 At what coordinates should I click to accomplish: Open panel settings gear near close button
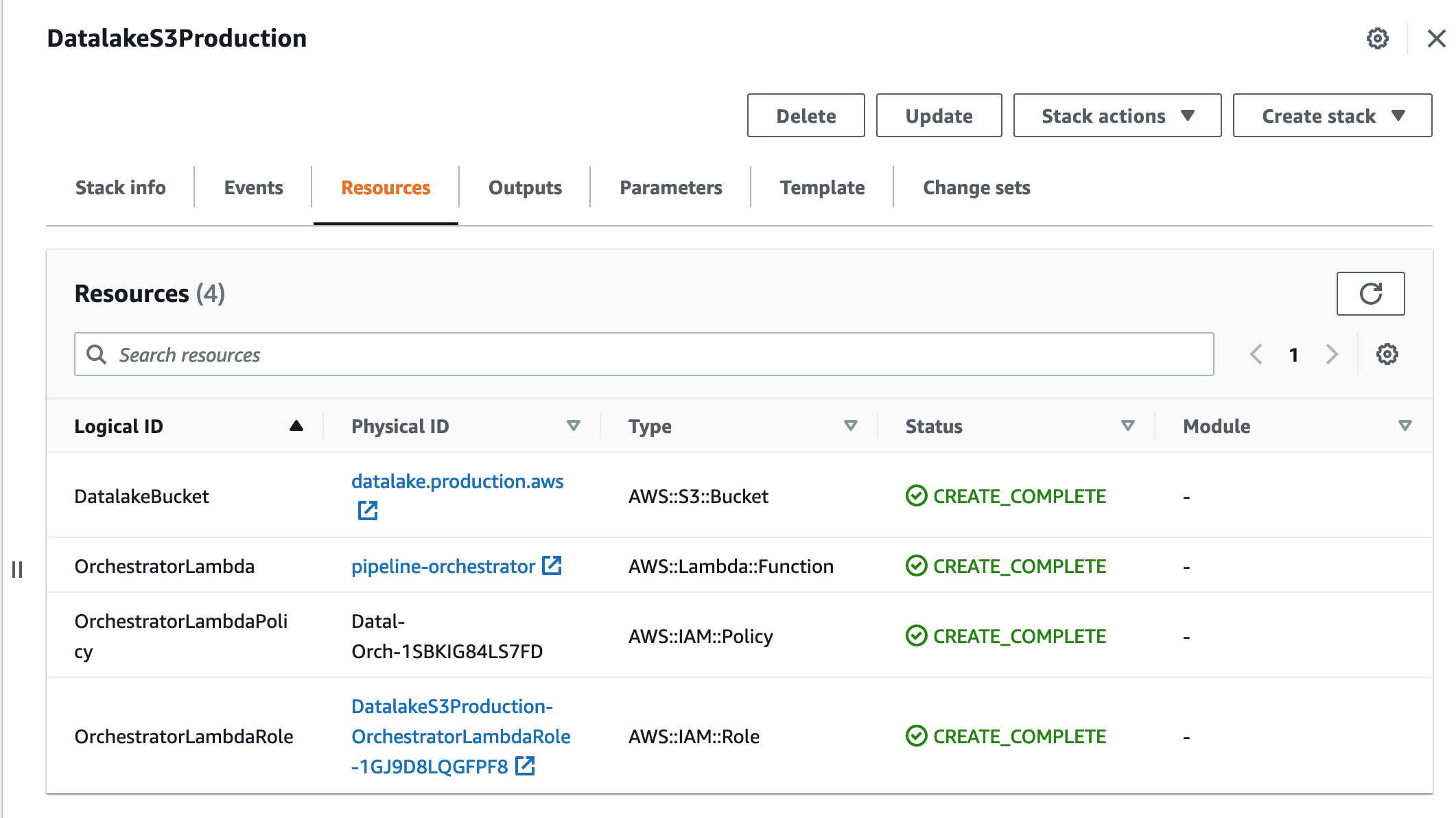click(x=1377, y=38)
